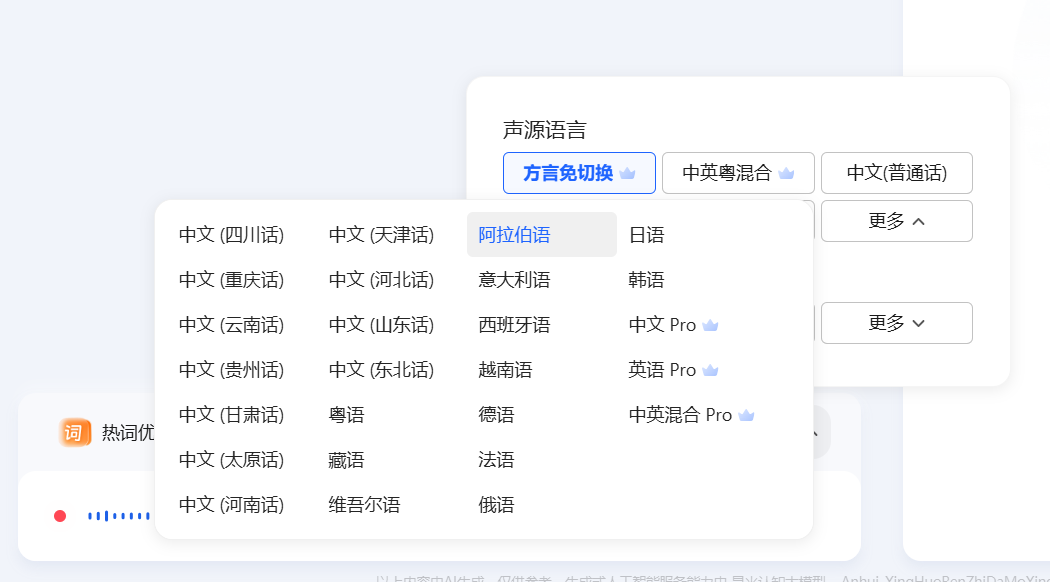The height and width of the screenshot is (582, 1050).
Task: Select 方言免切换 language option
Action: pyautogui.click(x=578, y=173)
